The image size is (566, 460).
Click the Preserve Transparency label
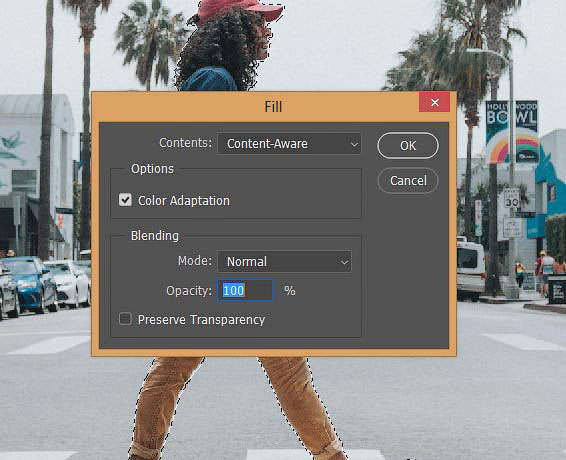tap(201, 320)
